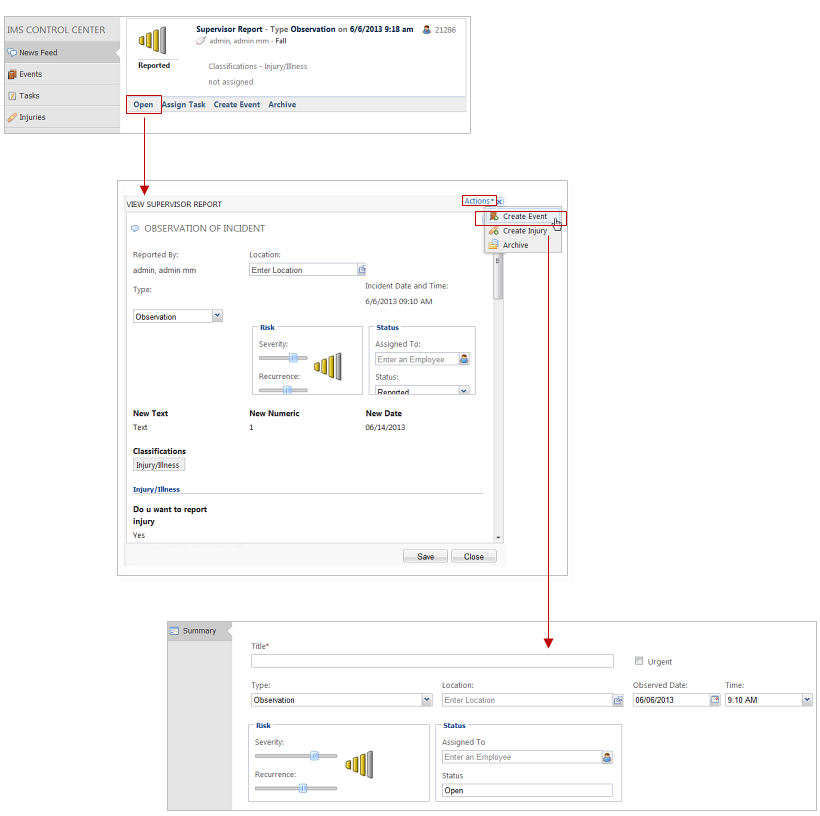Open the Observed Date calendar icon
820x816 pixels.
714,700
